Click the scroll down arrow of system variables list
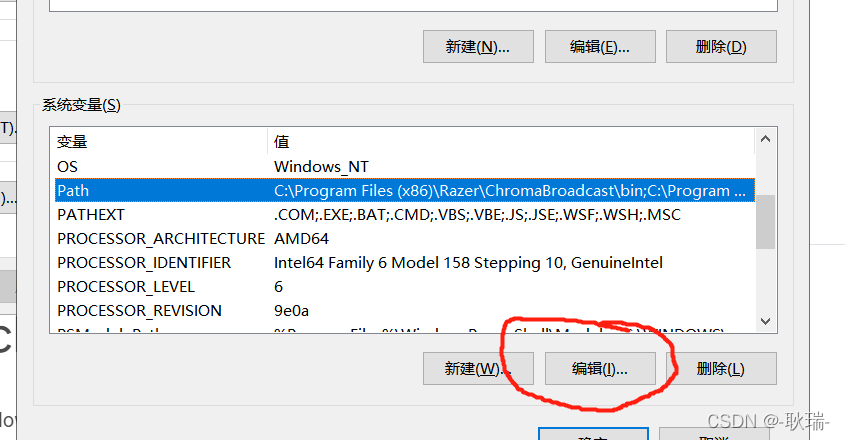The width and height of the screenshot is (845, 440). (x=765, y=321)
